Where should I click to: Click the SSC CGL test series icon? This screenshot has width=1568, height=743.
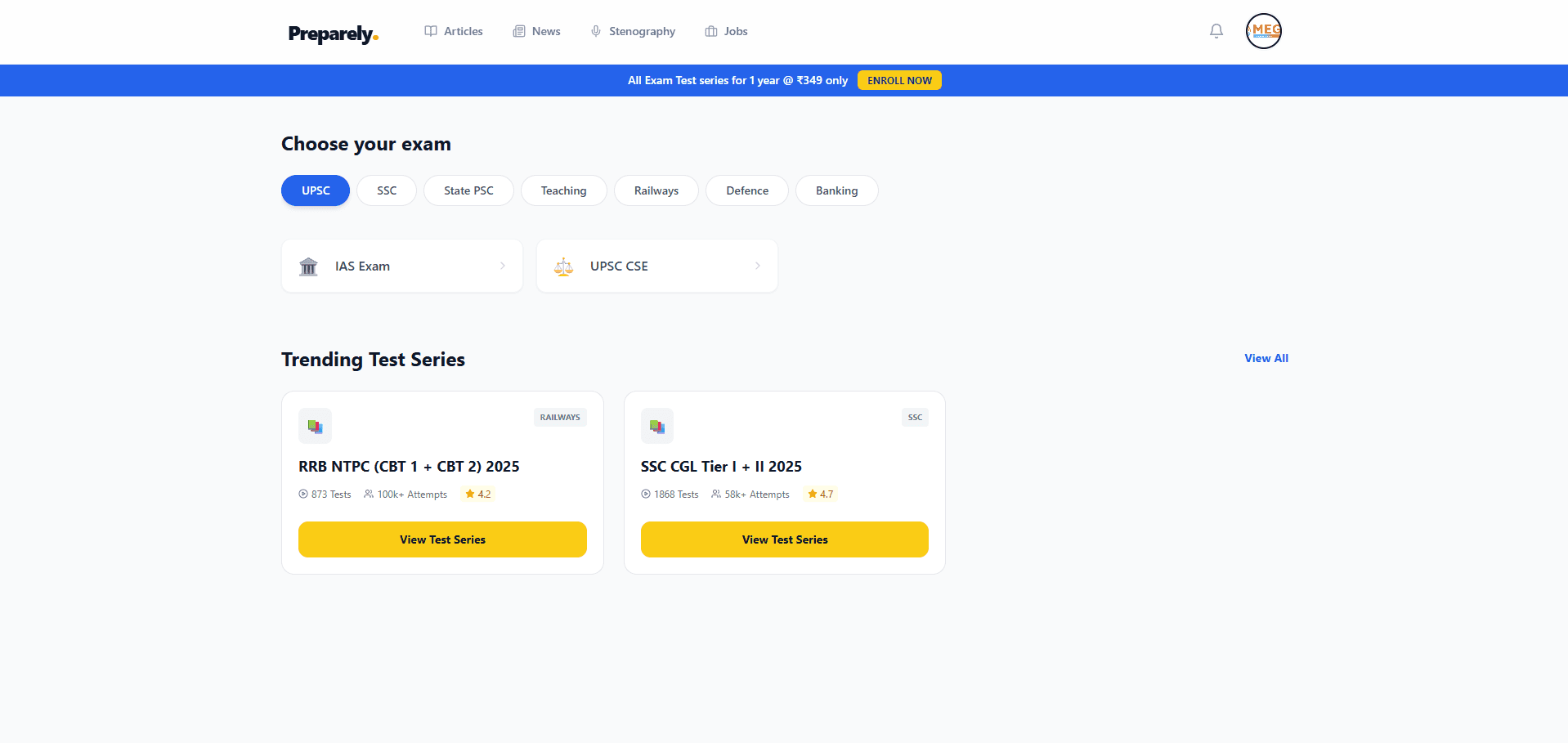point(656,426)
